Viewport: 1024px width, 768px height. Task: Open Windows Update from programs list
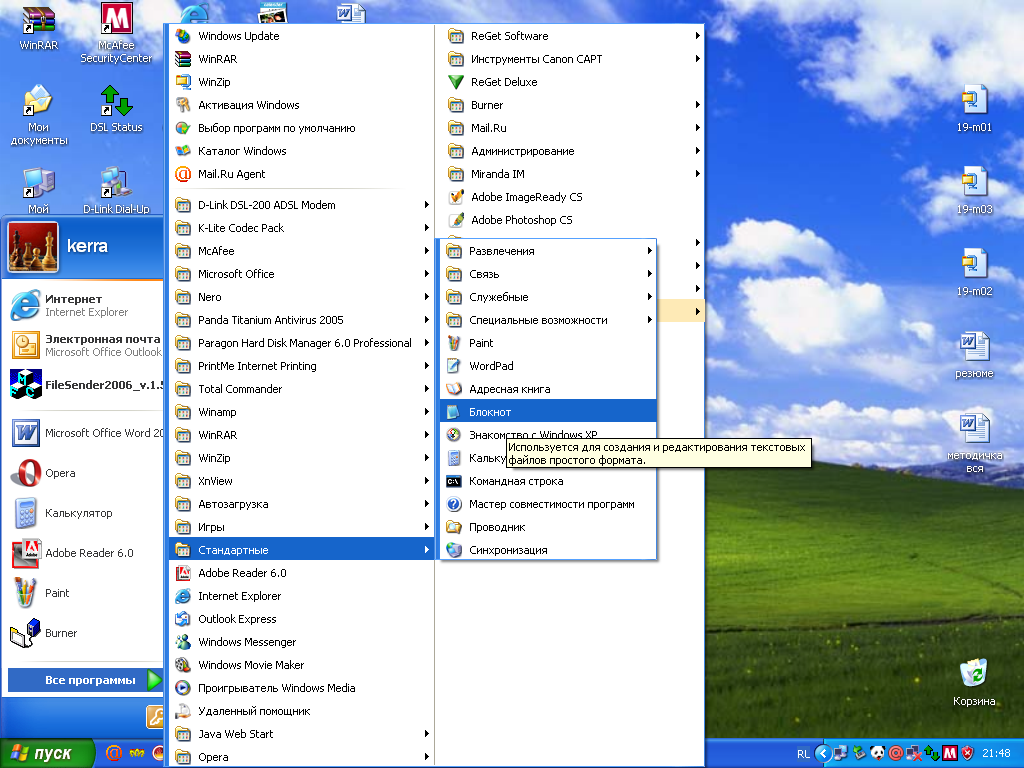301,36
